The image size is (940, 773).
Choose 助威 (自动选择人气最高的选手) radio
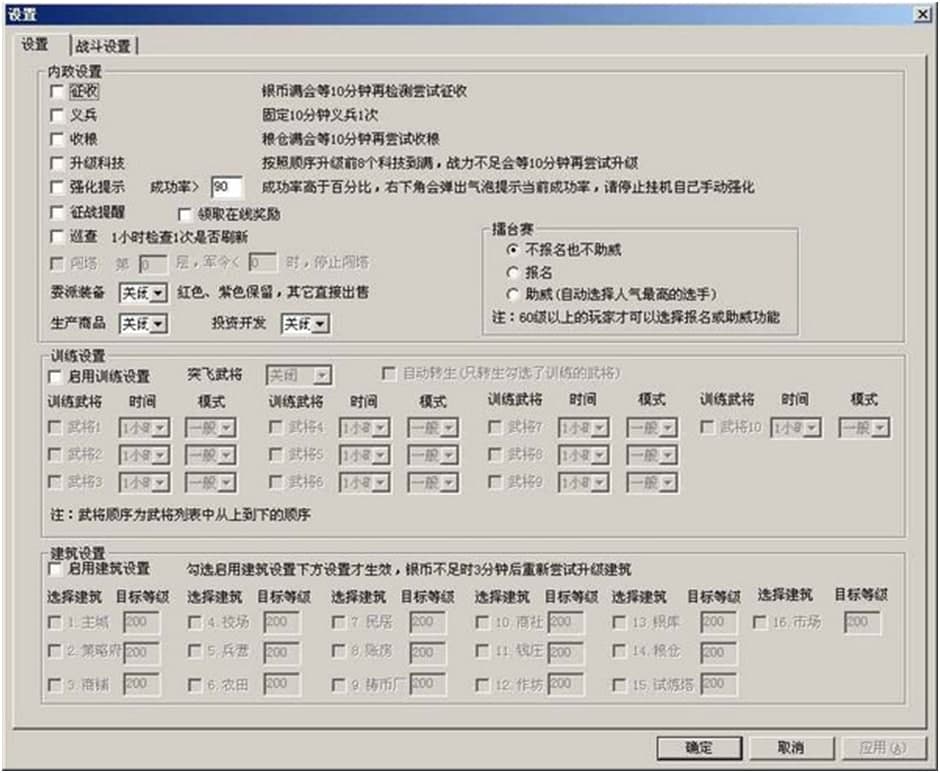[512, 294]
